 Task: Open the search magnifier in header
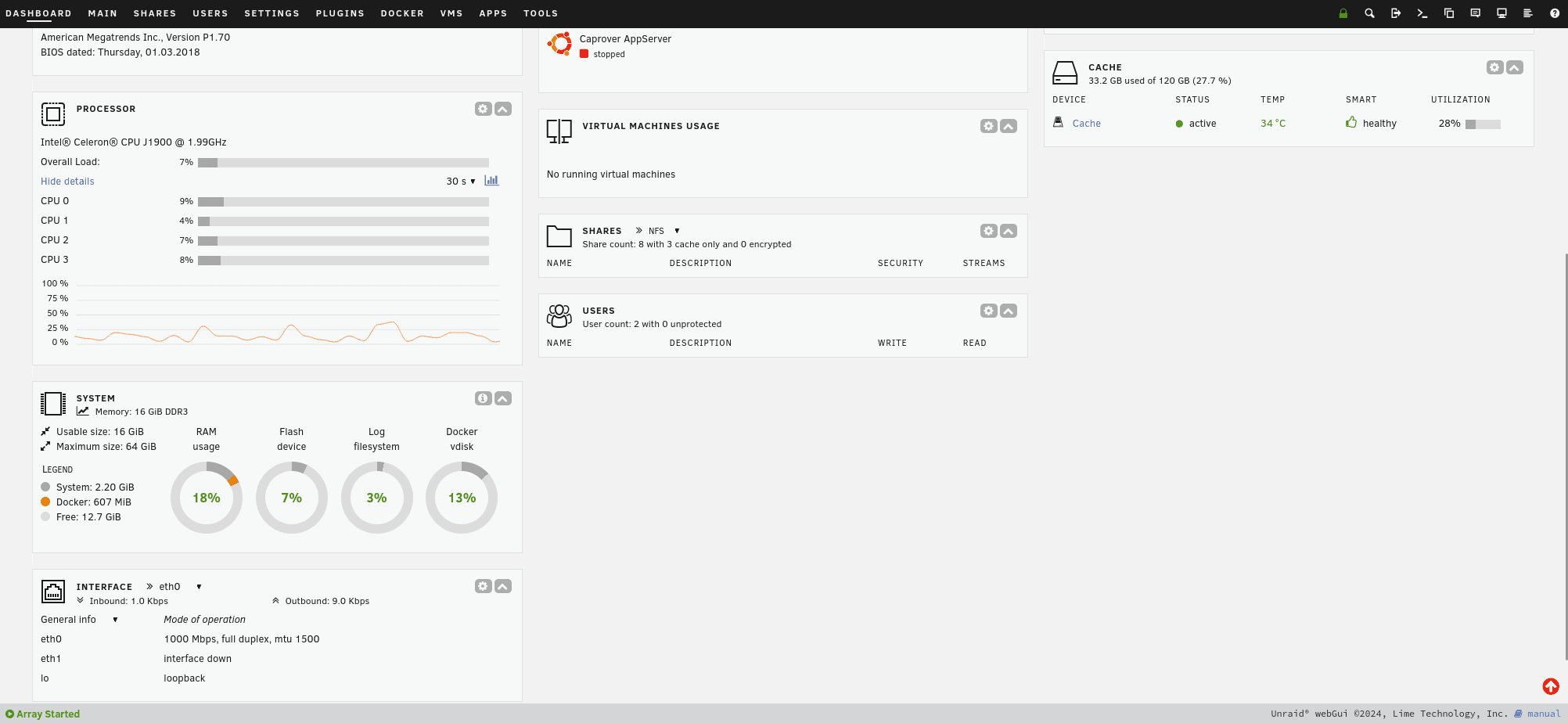1369,13
